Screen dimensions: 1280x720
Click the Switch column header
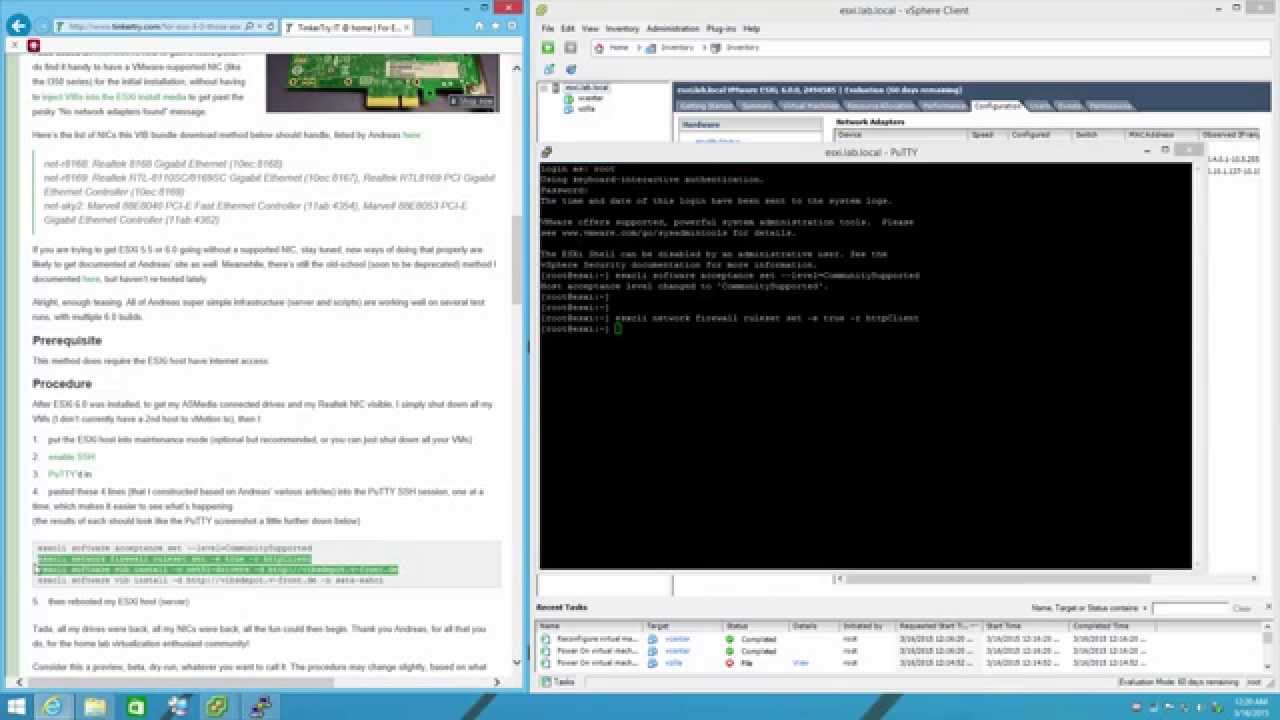coord(1098,134)
